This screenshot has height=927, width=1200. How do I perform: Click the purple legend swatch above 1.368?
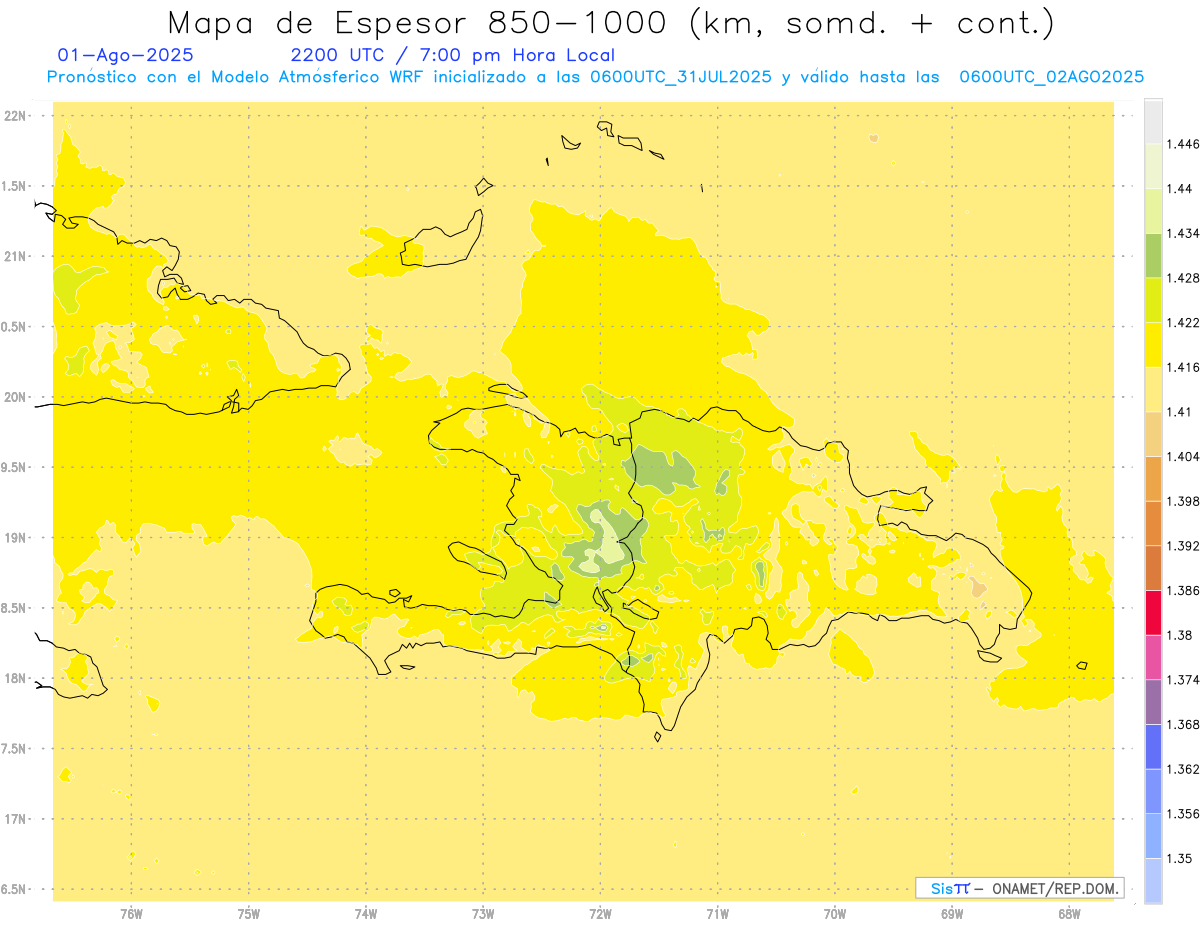pyautogui.click(x=1153, y=702)
